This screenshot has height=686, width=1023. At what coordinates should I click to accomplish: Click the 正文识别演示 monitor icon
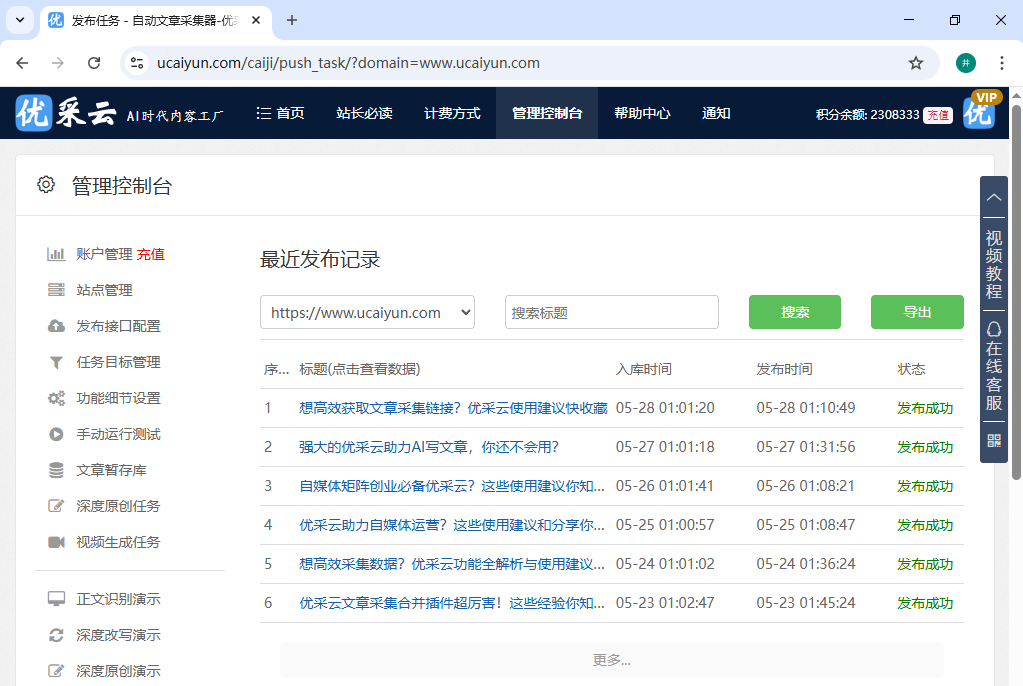coord(58,598)
